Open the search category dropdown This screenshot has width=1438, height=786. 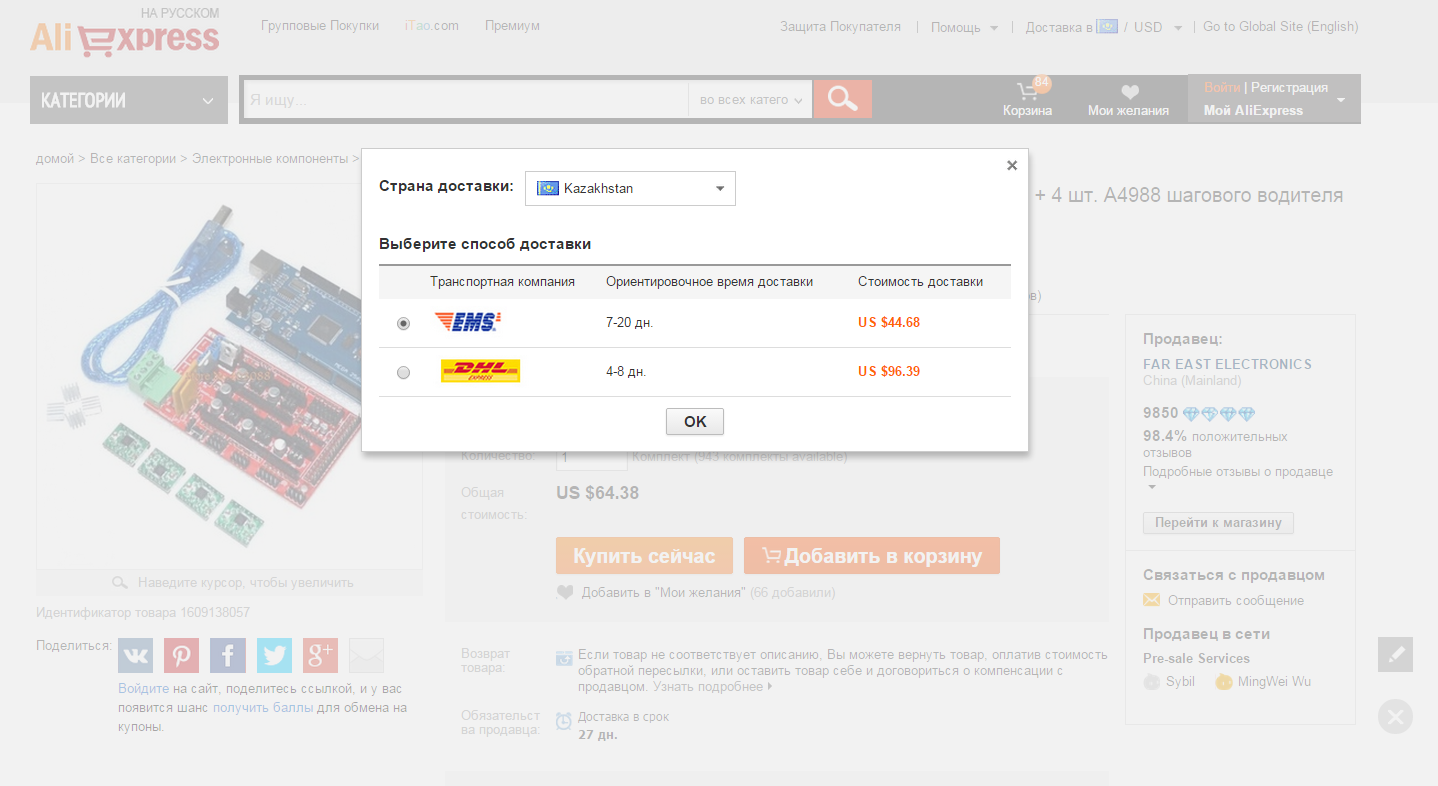pos(751,100)
